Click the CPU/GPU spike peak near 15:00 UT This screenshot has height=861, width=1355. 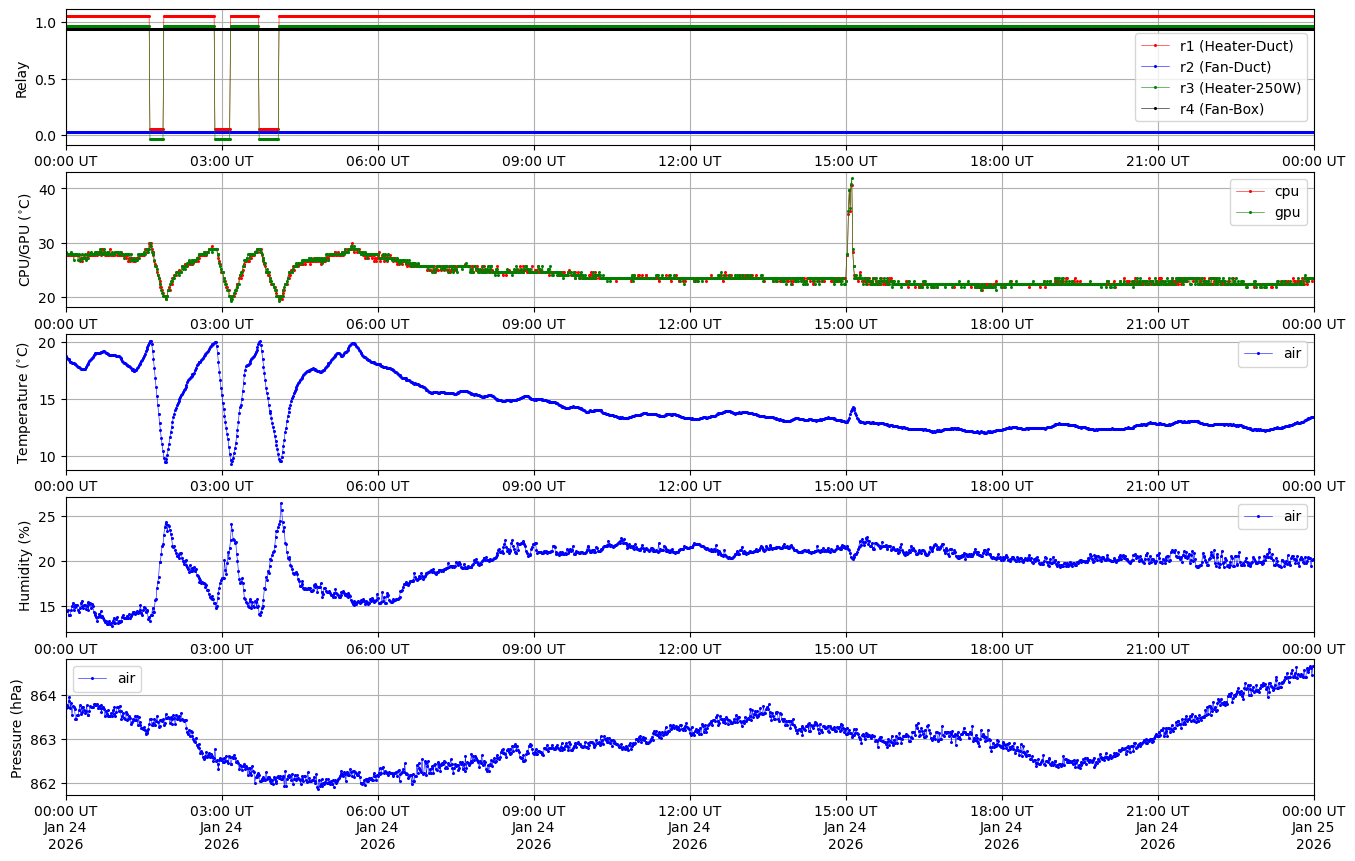(852, 179)
